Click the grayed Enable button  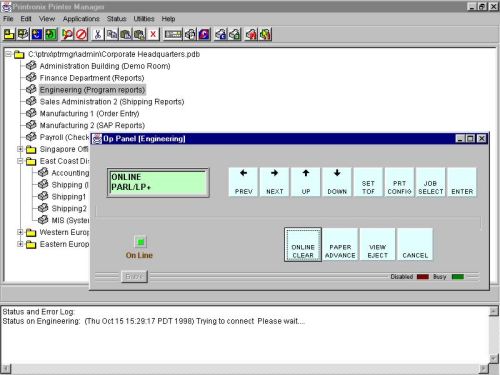pyautogui.click(x=134, y=276)
